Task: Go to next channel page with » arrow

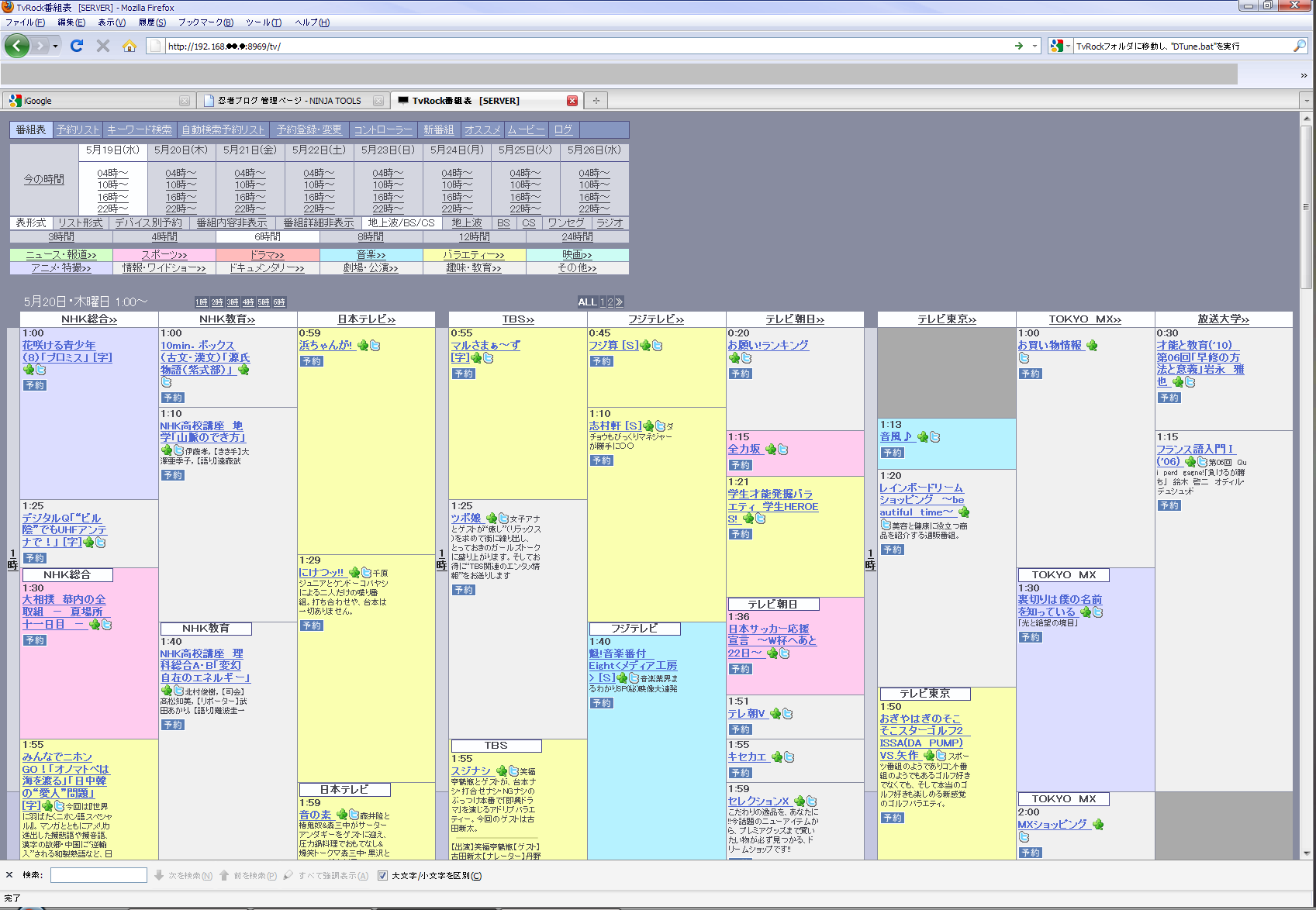Action: coord(619,302)
